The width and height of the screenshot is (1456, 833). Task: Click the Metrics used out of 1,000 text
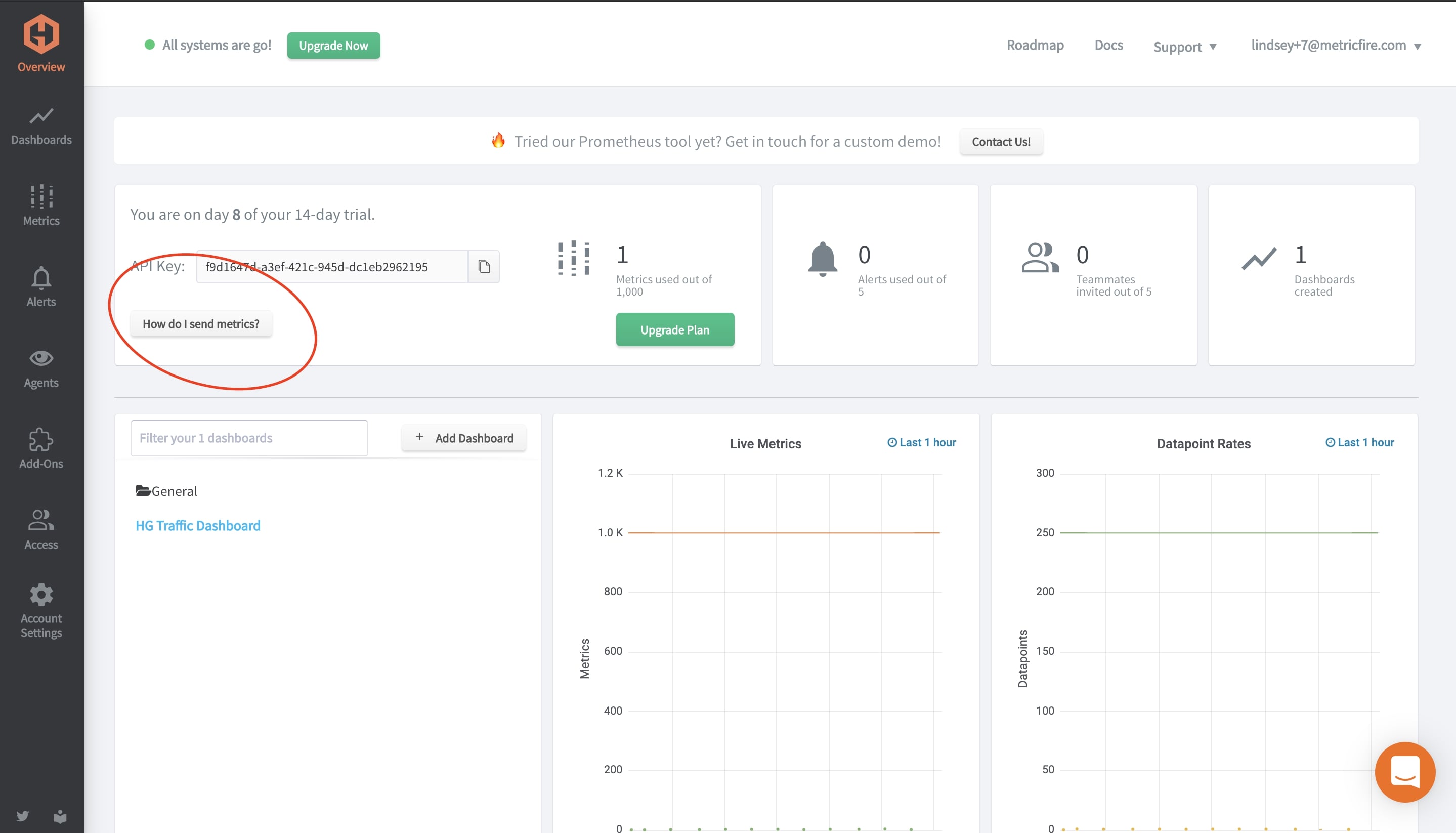pos(663,285)
